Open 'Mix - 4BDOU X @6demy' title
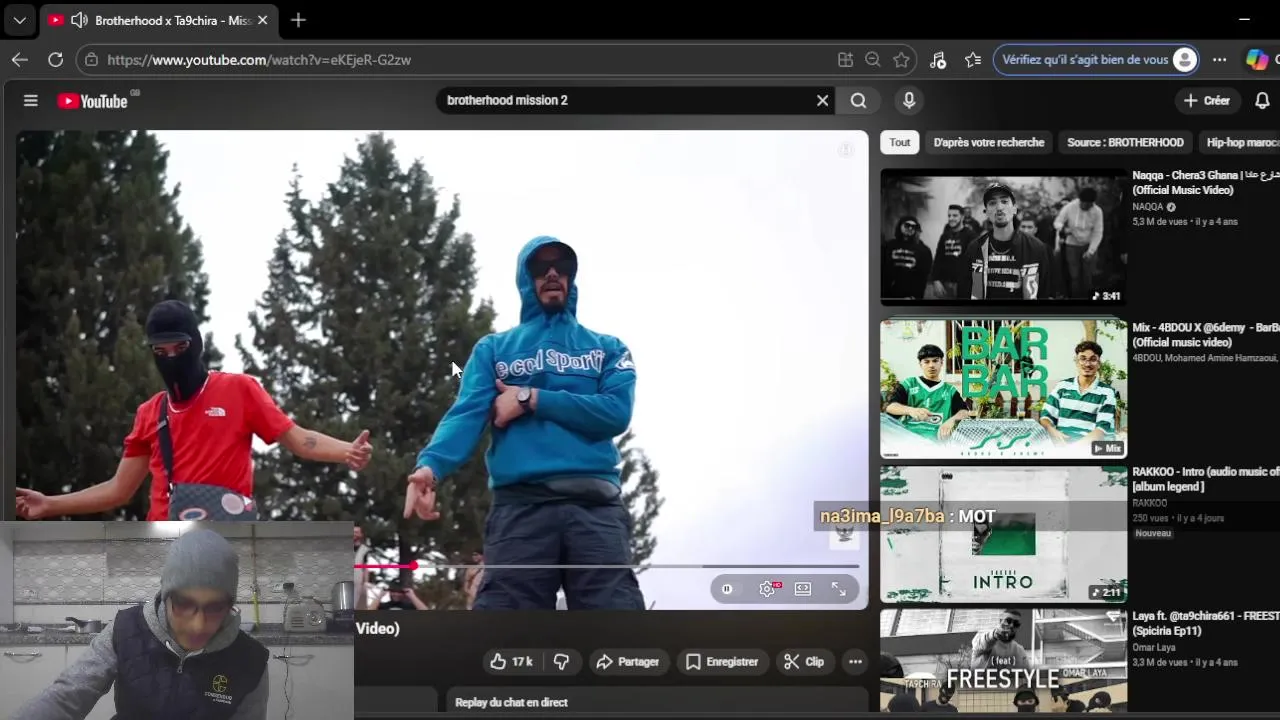1280x720 pixels. [1205, 334]
